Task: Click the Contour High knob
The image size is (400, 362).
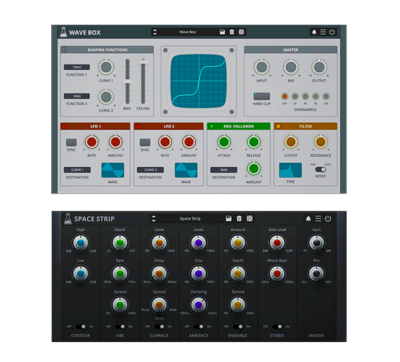Action: [x=80, y=243]
